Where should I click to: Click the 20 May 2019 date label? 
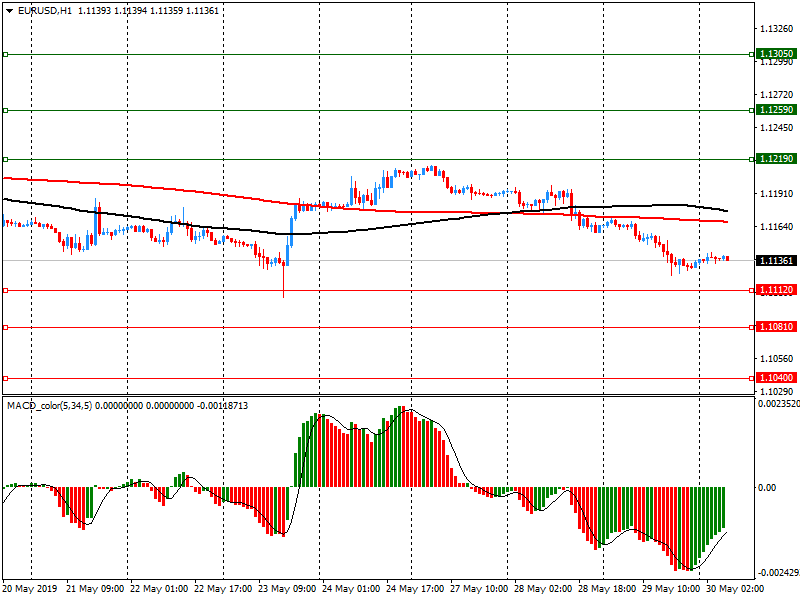coord(31,589)
